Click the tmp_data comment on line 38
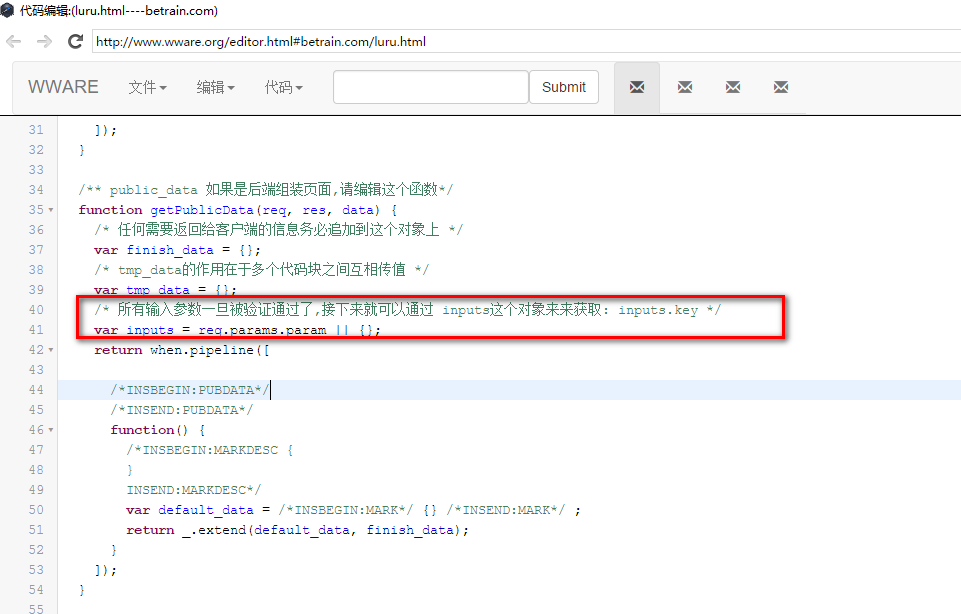 pos(262,270)
